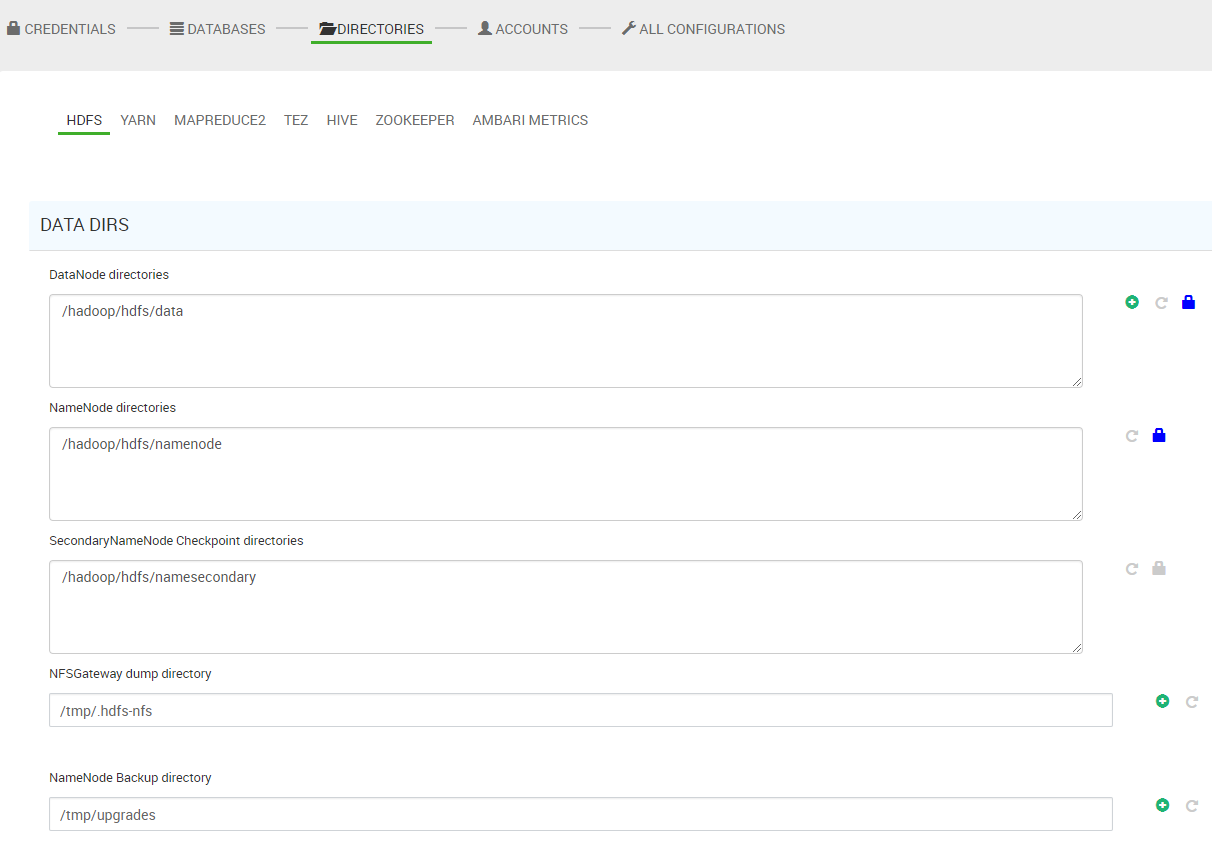This screenshot has width=1212, height=855.
Task: Click undo arrow for NFSGateway dump directory
Action: pyautogui.click(x=1192, y=703)
